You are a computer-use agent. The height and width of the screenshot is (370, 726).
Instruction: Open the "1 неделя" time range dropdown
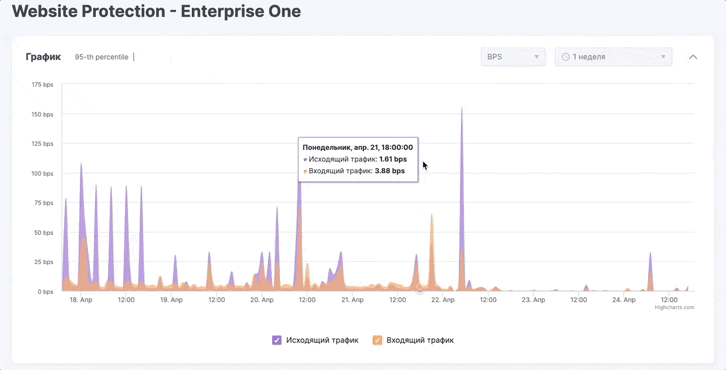613,57
